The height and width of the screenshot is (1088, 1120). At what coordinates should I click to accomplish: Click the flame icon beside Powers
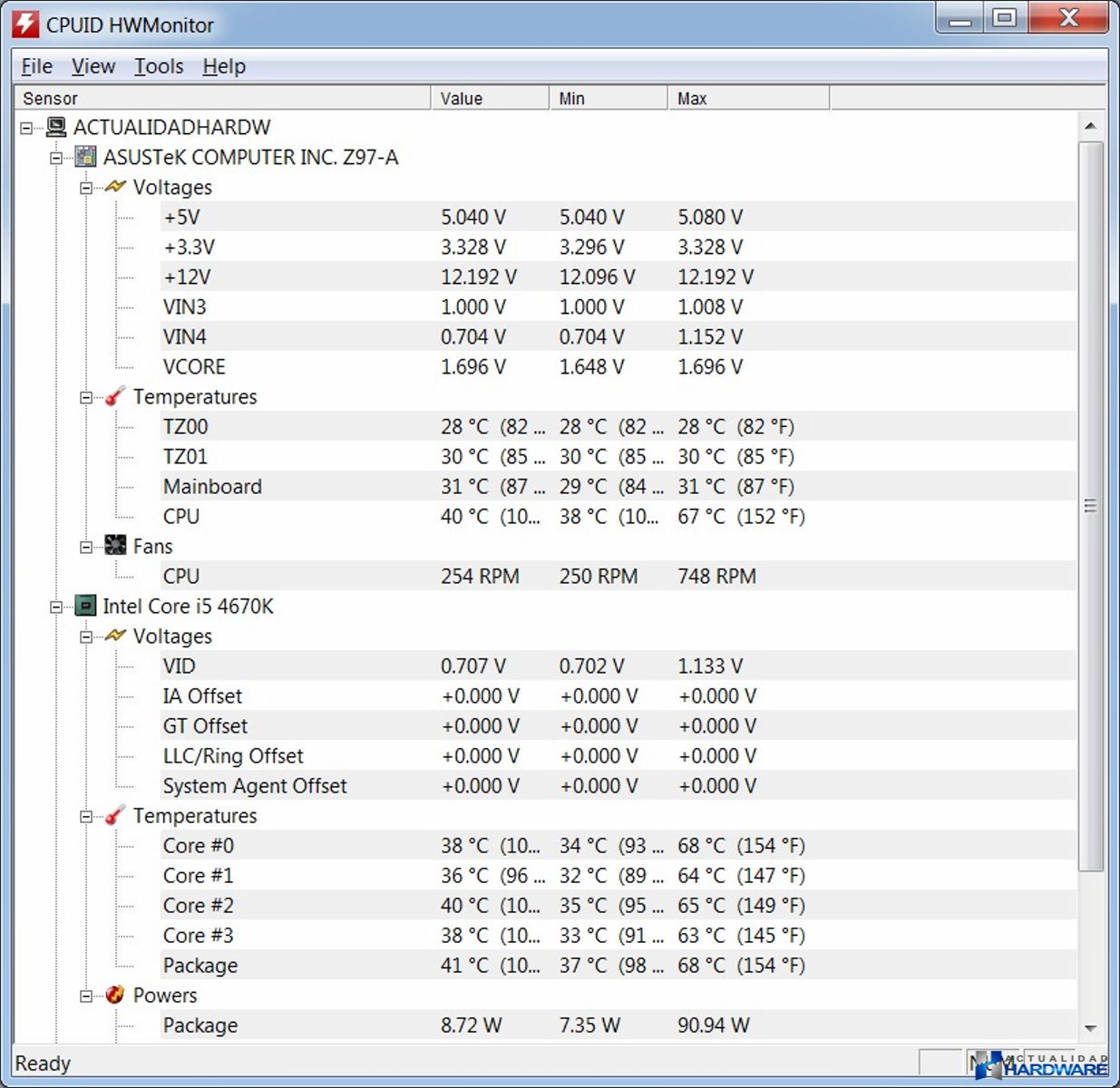[115, 995]
